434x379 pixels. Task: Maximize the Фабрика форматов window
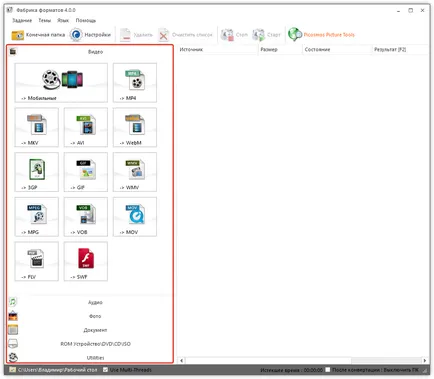(411, 11)
